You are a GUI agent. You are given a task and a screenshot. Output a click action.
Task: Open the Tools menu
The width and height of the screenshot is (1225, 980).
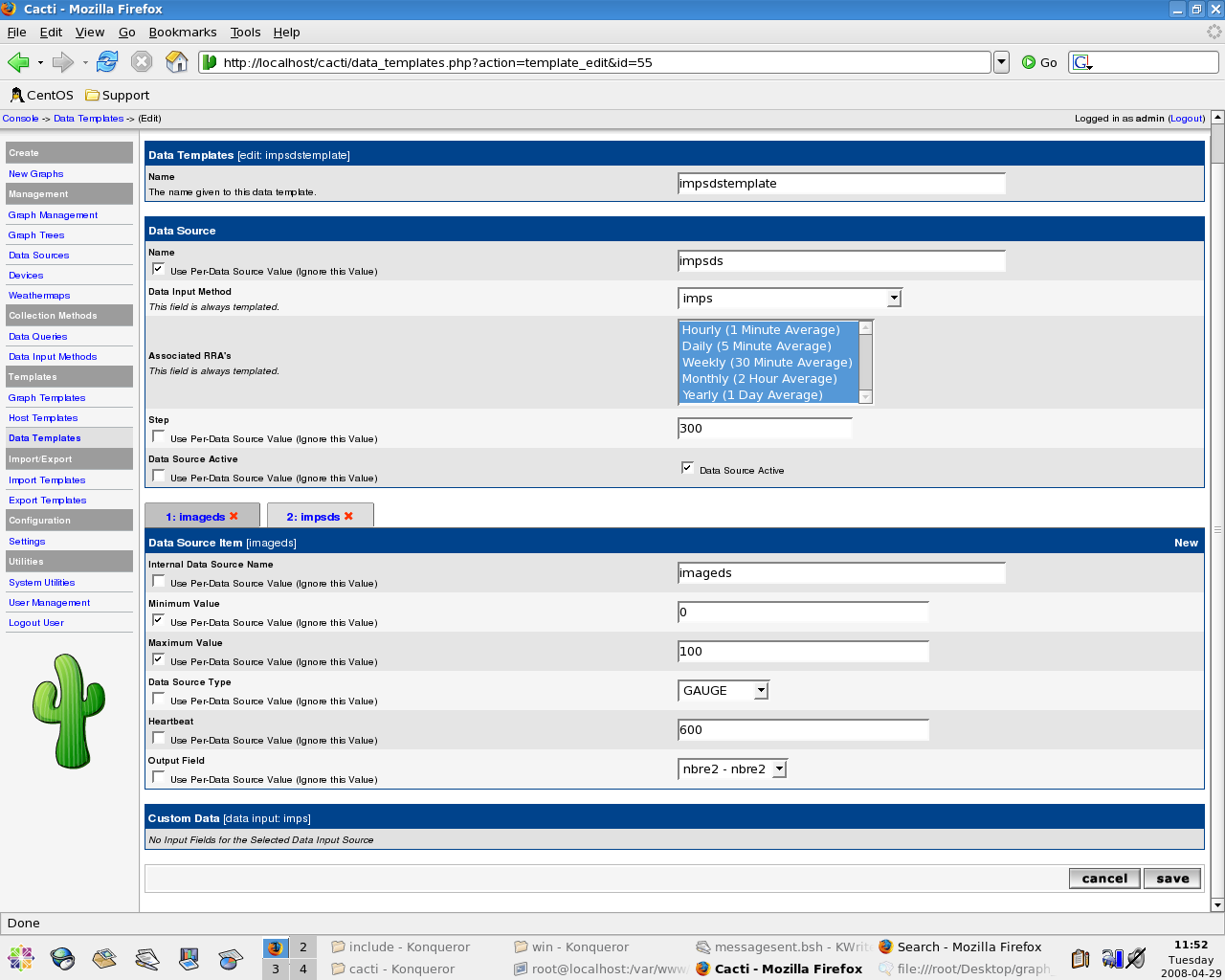coord(245,32)
